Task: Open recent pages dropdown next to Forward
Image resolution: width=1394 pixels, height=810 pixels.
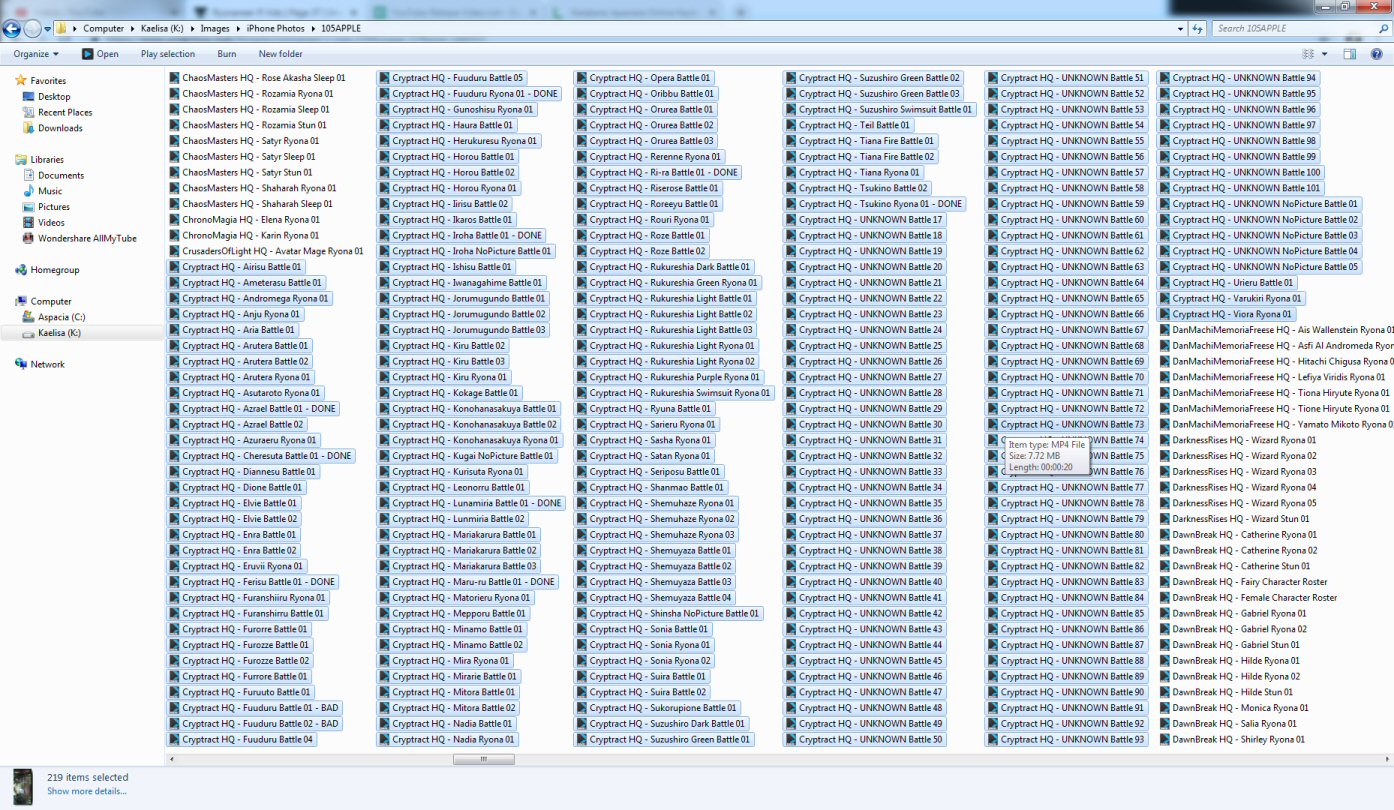Action: coord(47,29)
